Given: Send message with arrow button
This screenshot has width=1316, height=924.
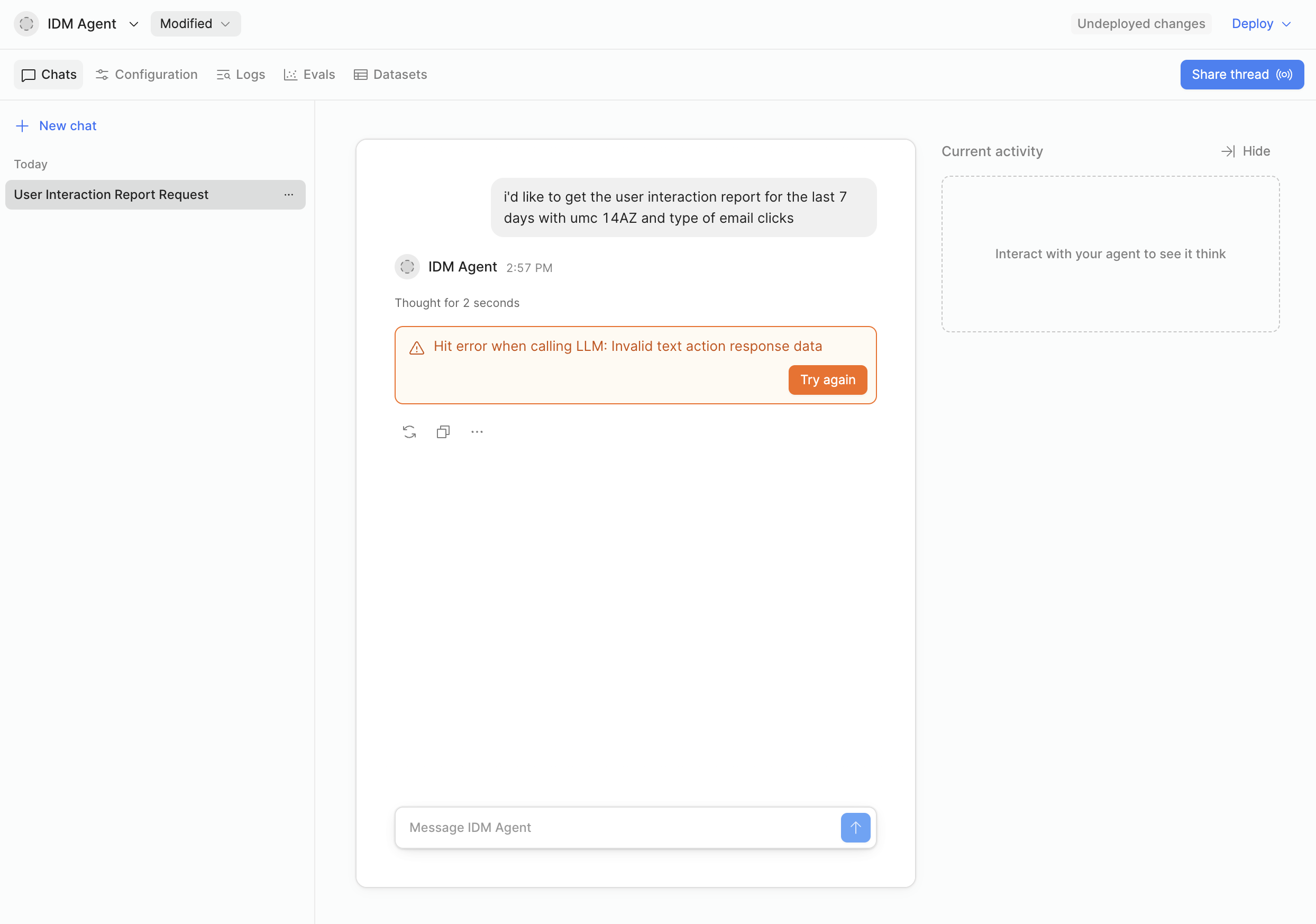Looking at the screenshot, I should (x=855, y=827).
